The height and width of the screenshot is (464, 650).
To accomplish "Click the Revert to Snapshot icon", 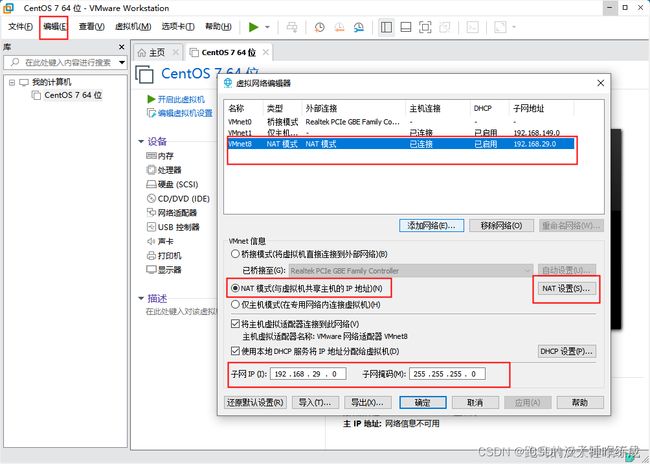I will [x=339, y=27].
